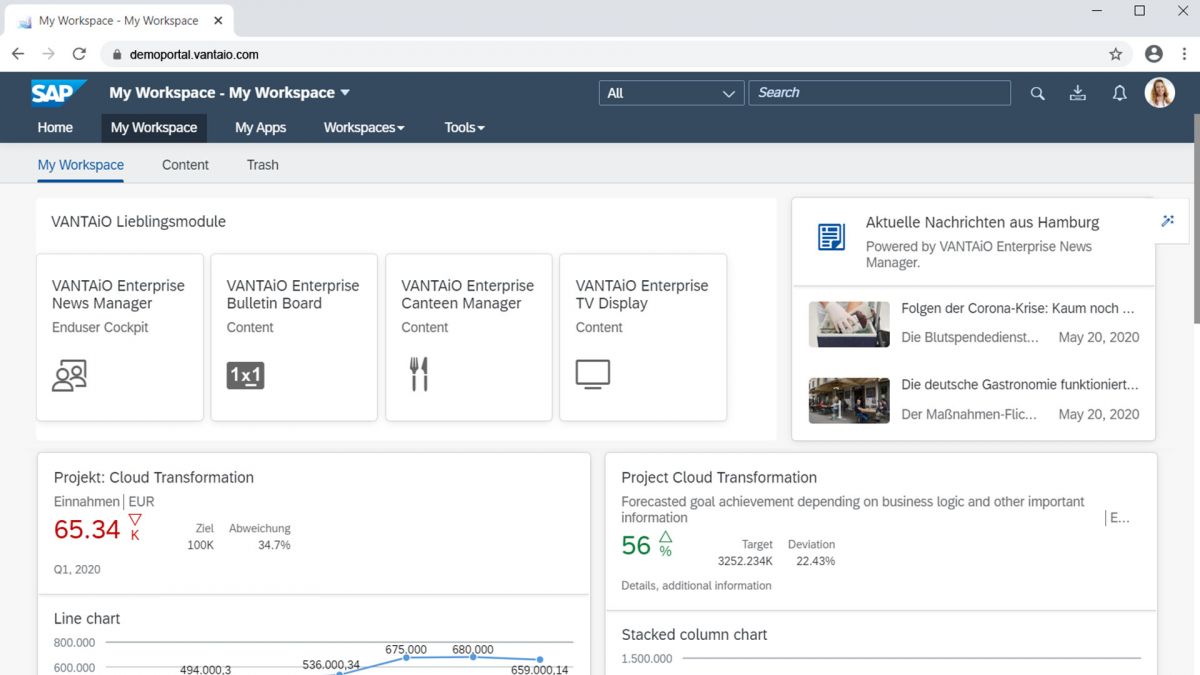Click the Deviation 22.43% value
The image size is (1200, 675).
(815, 562)
